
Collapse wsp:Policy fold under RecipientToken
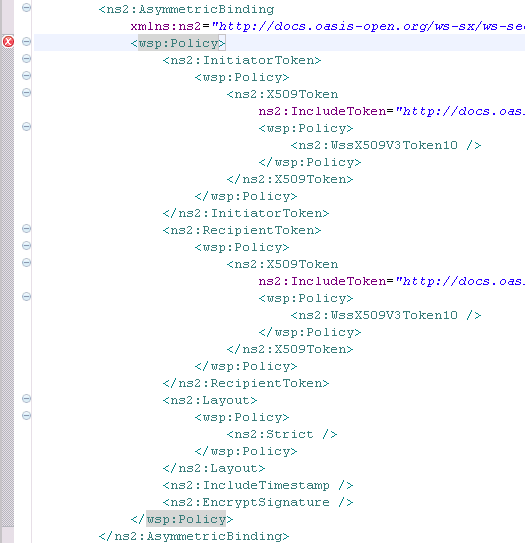(x=26, y=246)
